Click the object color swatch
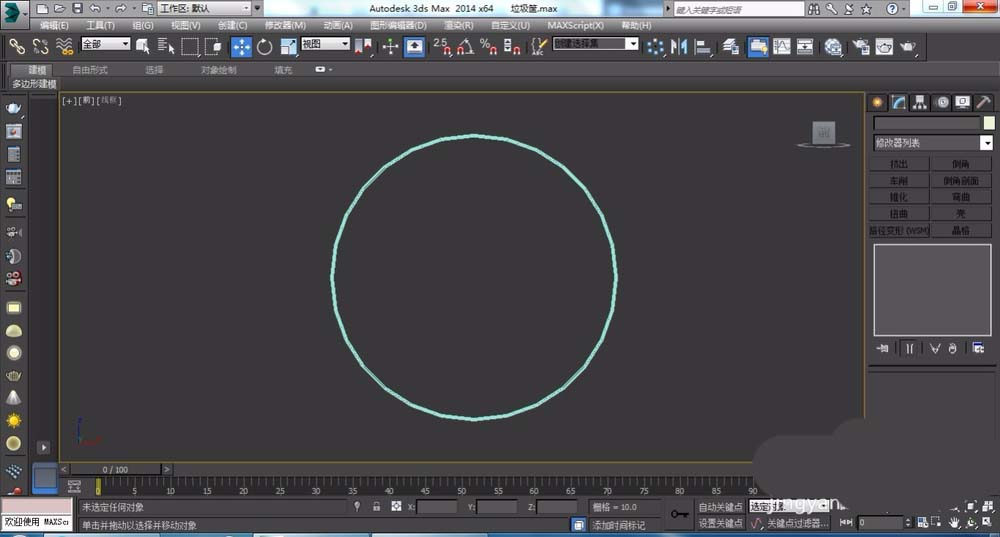 [988, 123]
